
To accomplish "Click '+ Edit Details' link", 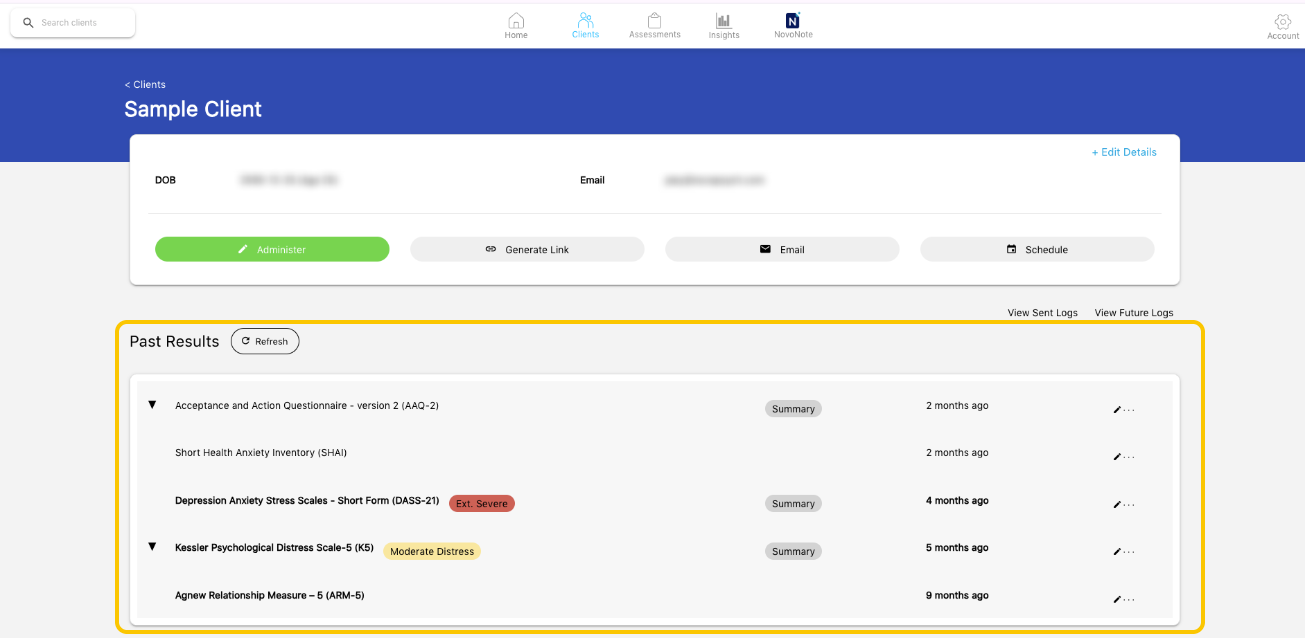I will [x=1124, y=152].
